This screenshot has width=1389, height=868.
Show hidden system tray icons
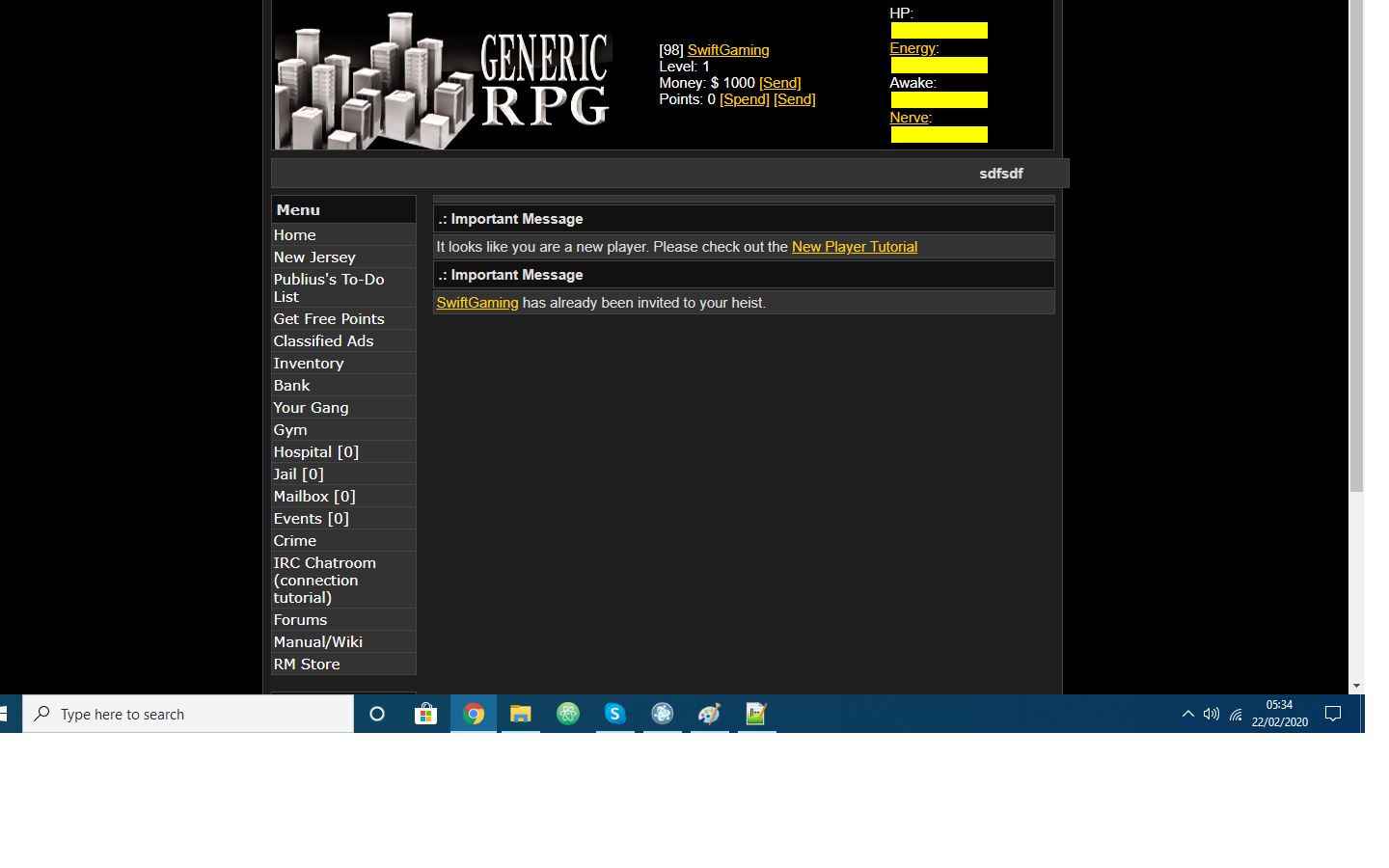pos(1187,714)
